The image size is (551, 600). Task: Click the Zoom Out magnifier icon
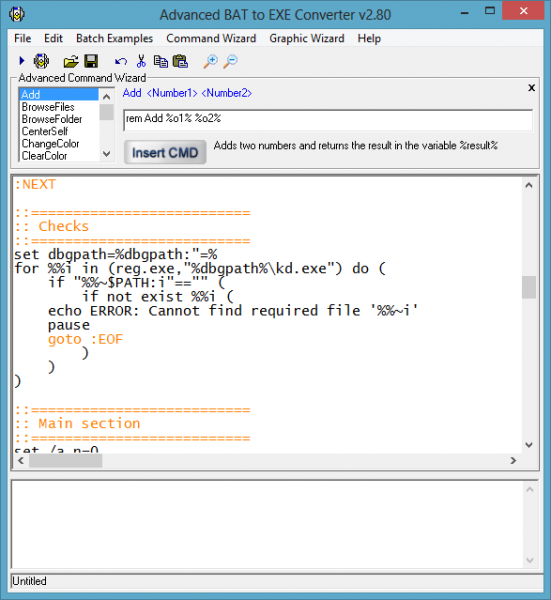click(230, 61)
